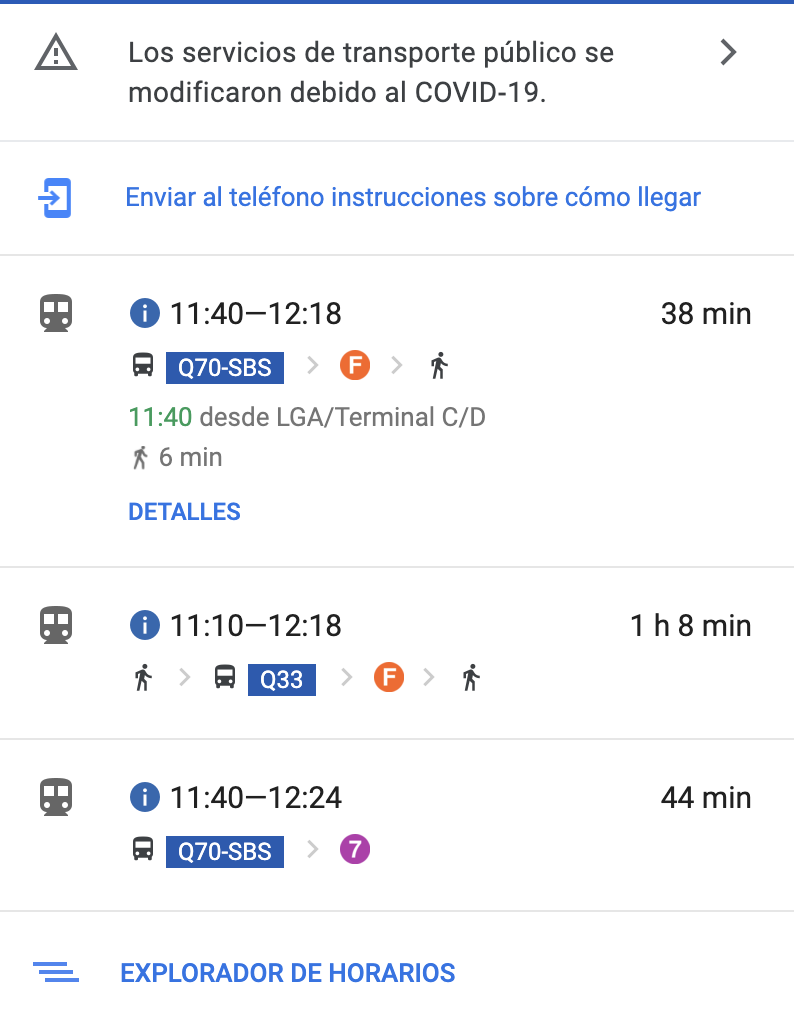This screenshot has width=794, height=1026.
Task: Click the orange F icon in the 38 min route
Action: (x=355, y=365)
